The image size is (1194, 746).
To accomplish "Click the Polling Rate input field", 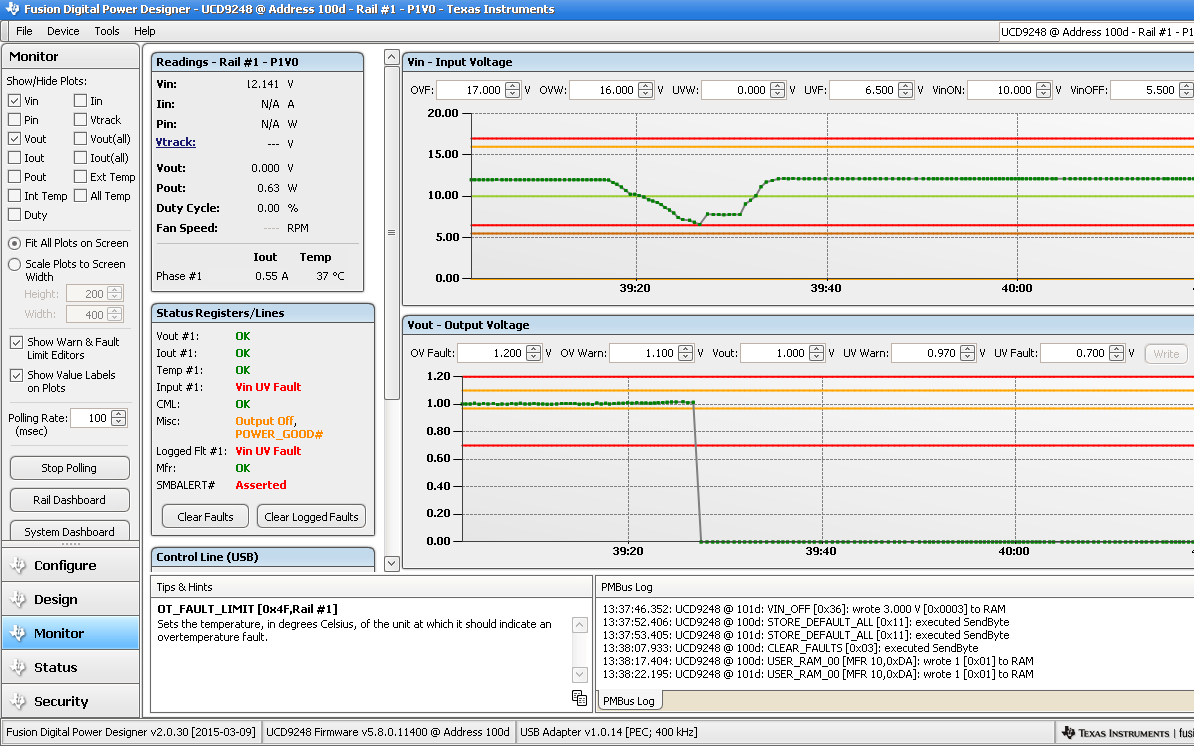I will tap(91, 418).
